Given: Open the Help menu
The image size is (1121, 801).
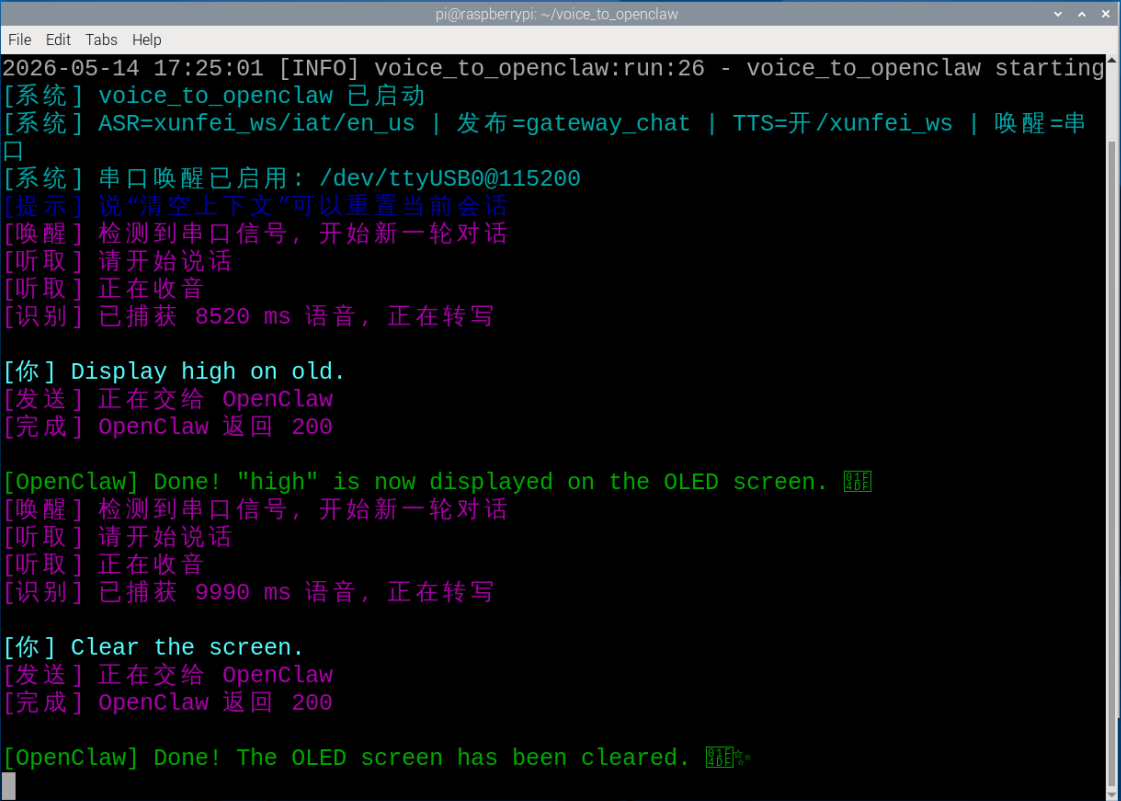Looking at the screenshot, I should tap(147, 40).
